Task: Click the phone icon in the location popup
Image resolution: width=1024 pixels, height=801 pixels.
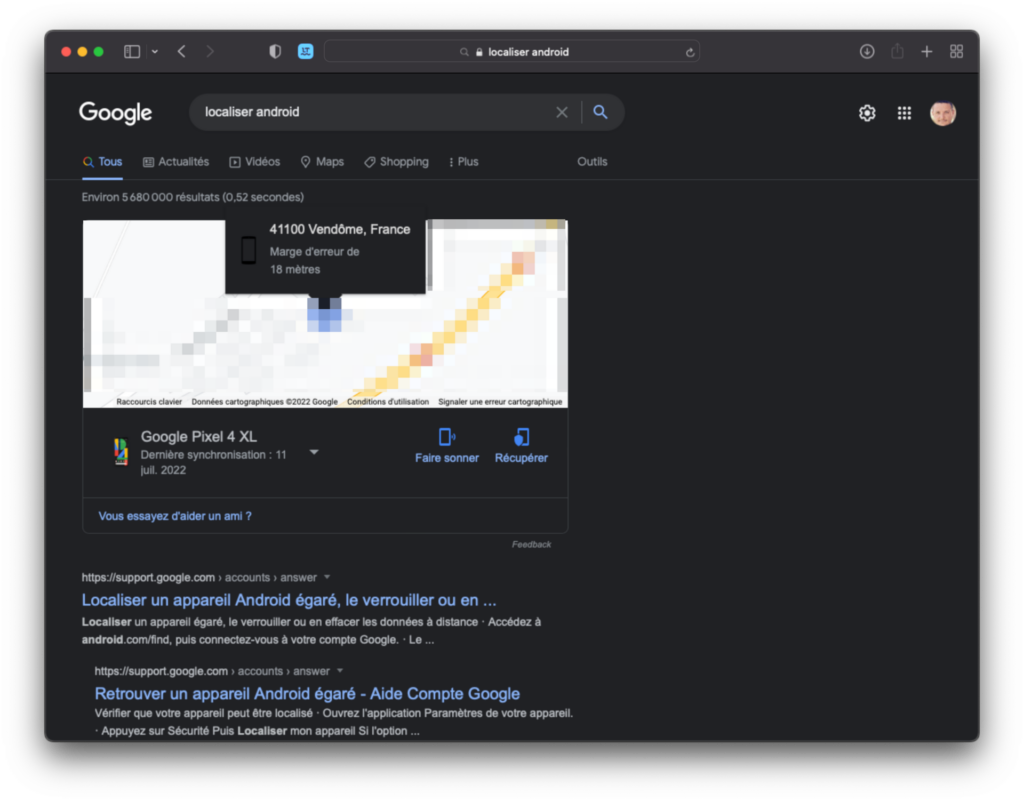Action: (x=249, y=249)
